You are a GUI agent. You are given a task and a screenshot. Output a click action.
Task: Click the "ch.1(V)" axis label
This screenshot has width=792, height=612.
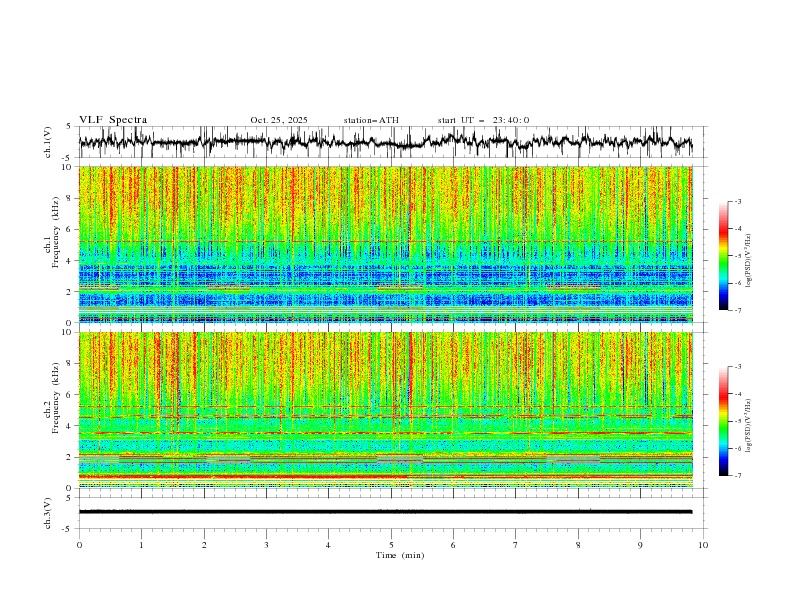tap(48, 142)
